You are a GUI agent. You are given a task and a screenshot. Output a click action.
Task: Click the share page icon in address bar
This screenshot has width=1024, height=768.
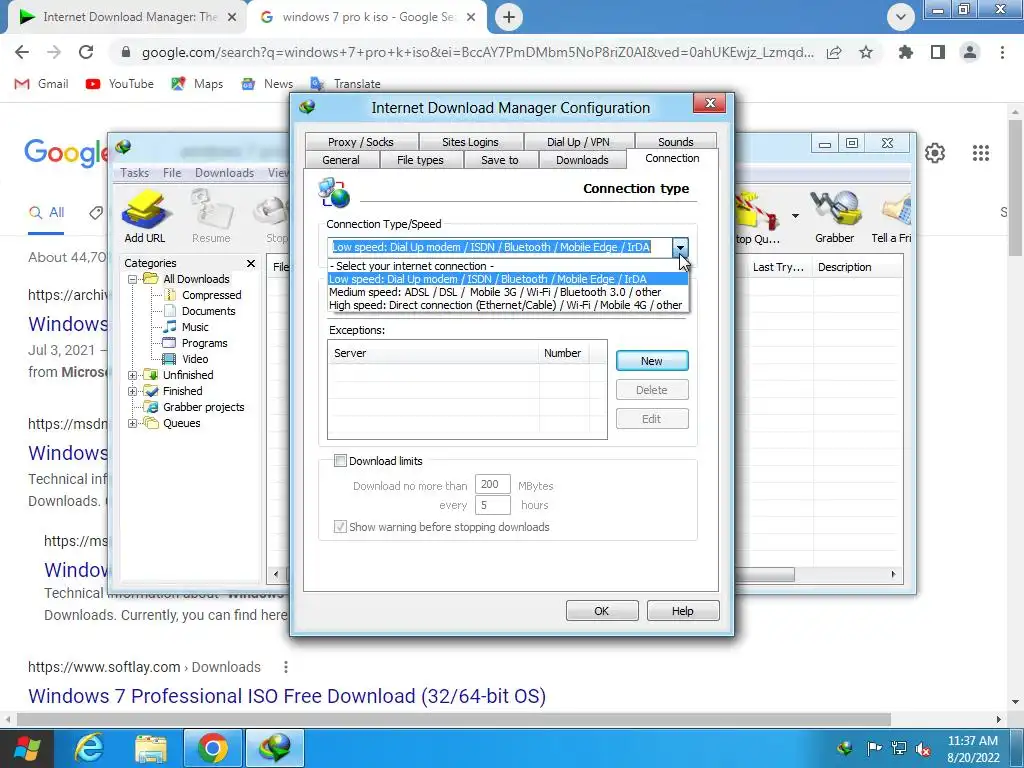pyautogui.click(x=834, y=52)
